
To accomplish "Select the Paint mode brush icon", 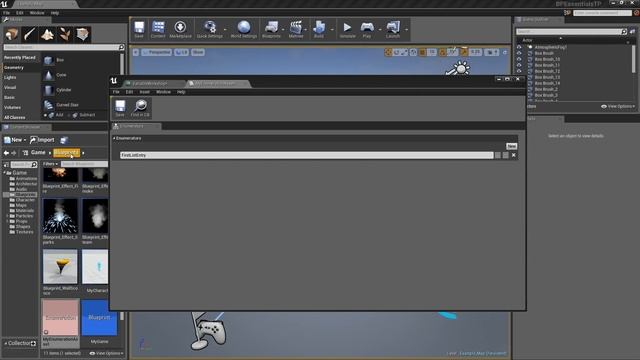I will 29,34.
